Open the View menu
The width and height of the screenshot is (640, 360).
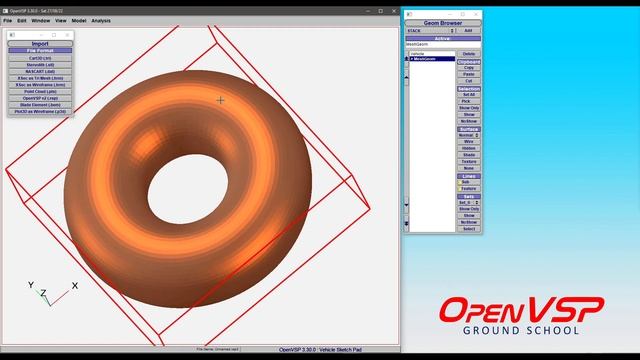coord(61,20)
